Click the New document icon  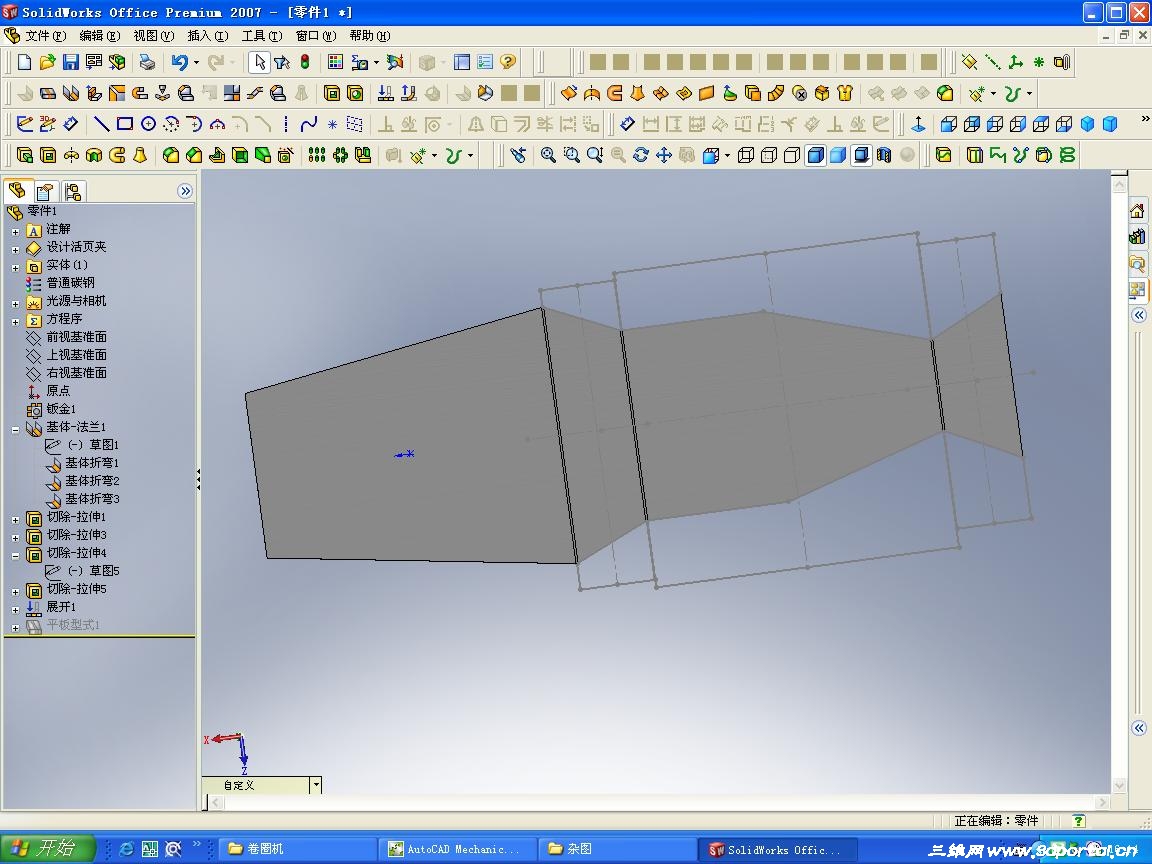[x=24, y=62]
